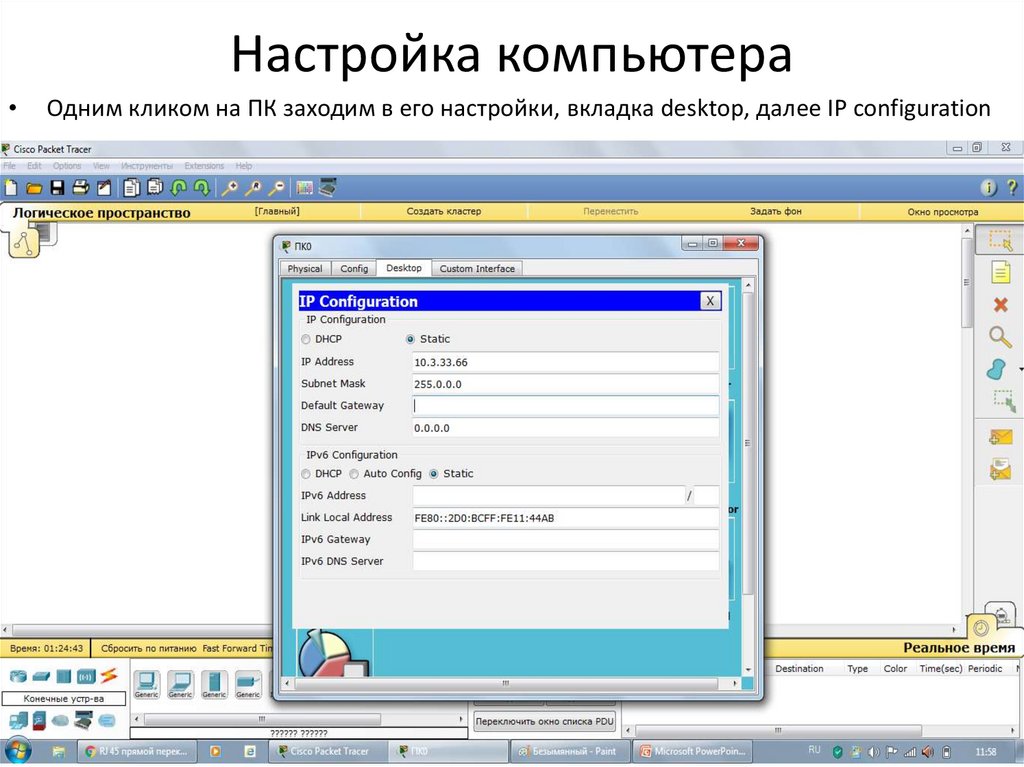This screenshot has height=767, width=1024.
Task: Focus the IPv6 Gateway input field
Action: coord(566,539)
